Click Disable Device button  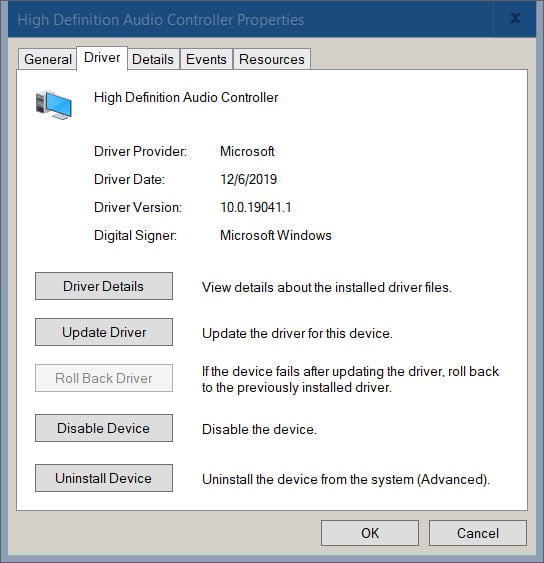click(104, 428)
